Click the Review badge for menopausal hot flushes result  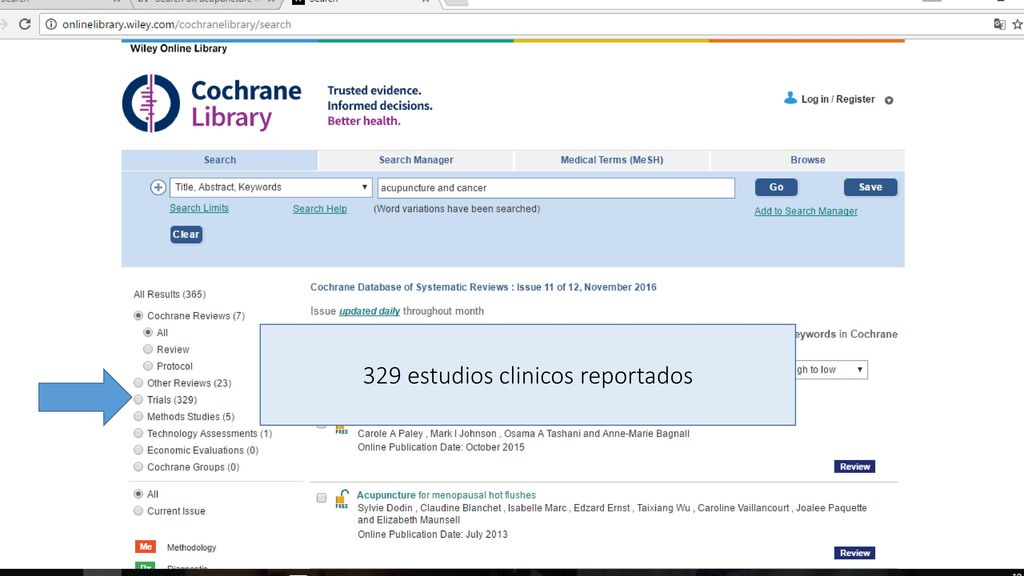(855, 553)
